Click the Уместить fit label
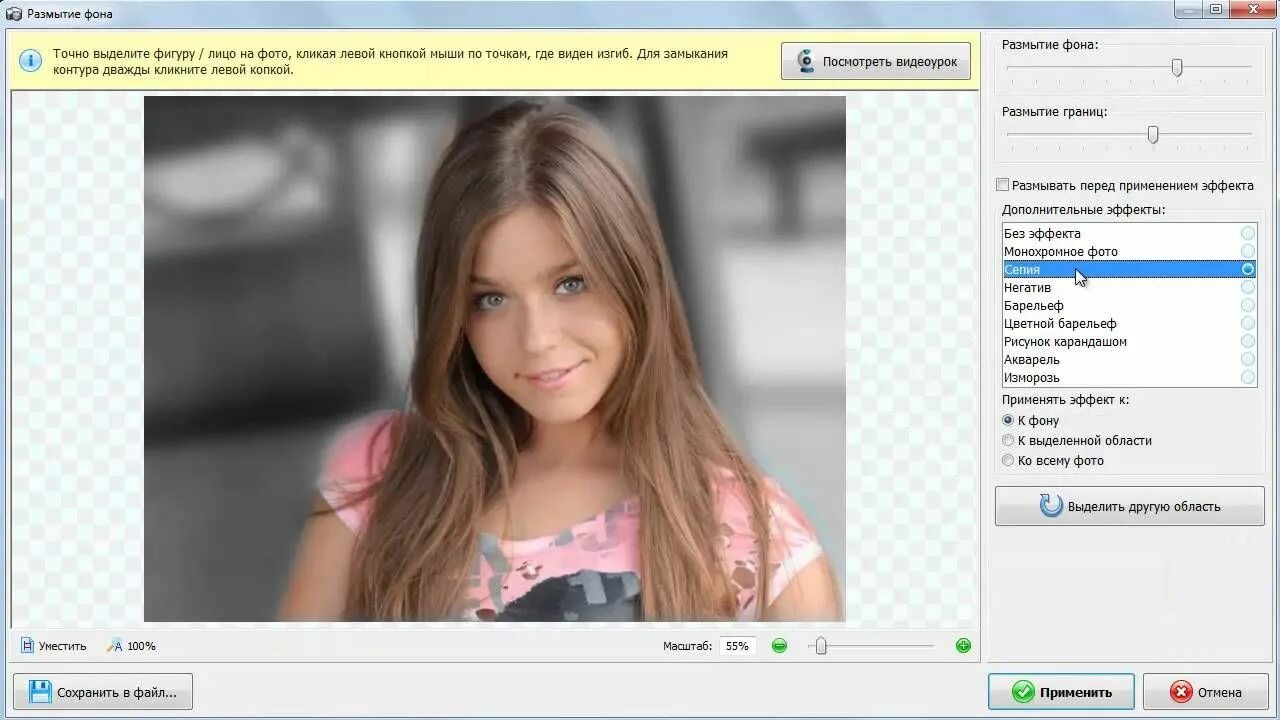The image size is (1280, 720). tap(62, 646)
